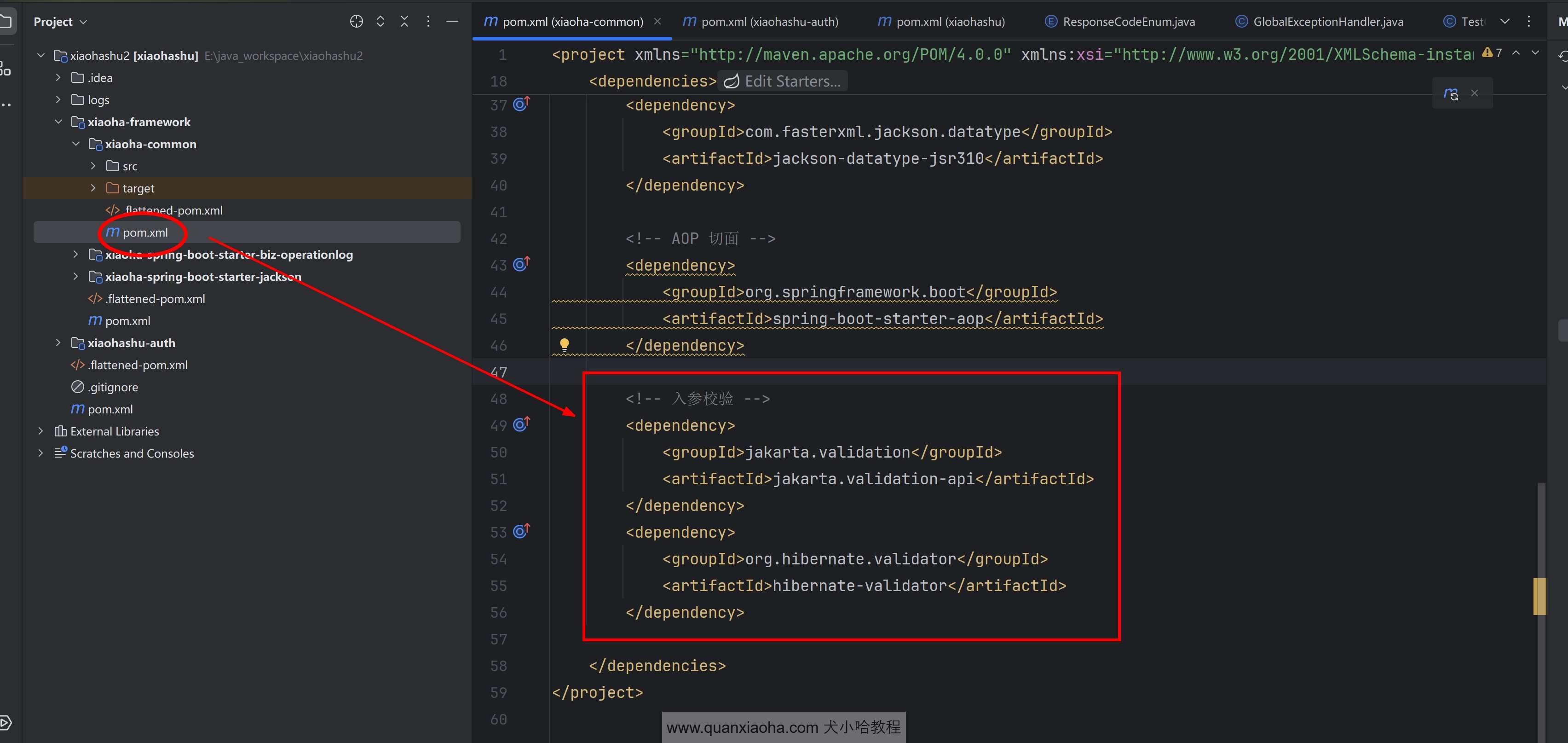
Task: Expand the src folder
Action: 93,166
